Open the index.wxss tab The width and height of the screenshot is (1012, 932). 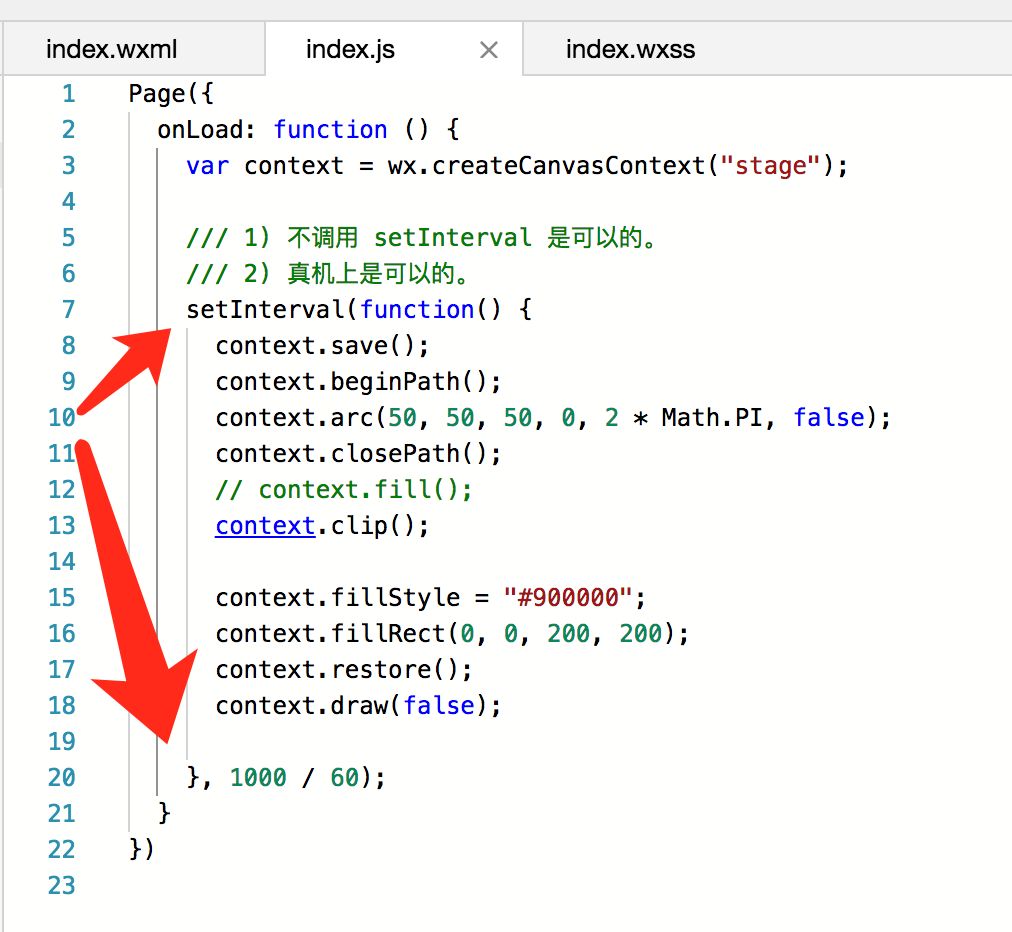pos(631,49)
